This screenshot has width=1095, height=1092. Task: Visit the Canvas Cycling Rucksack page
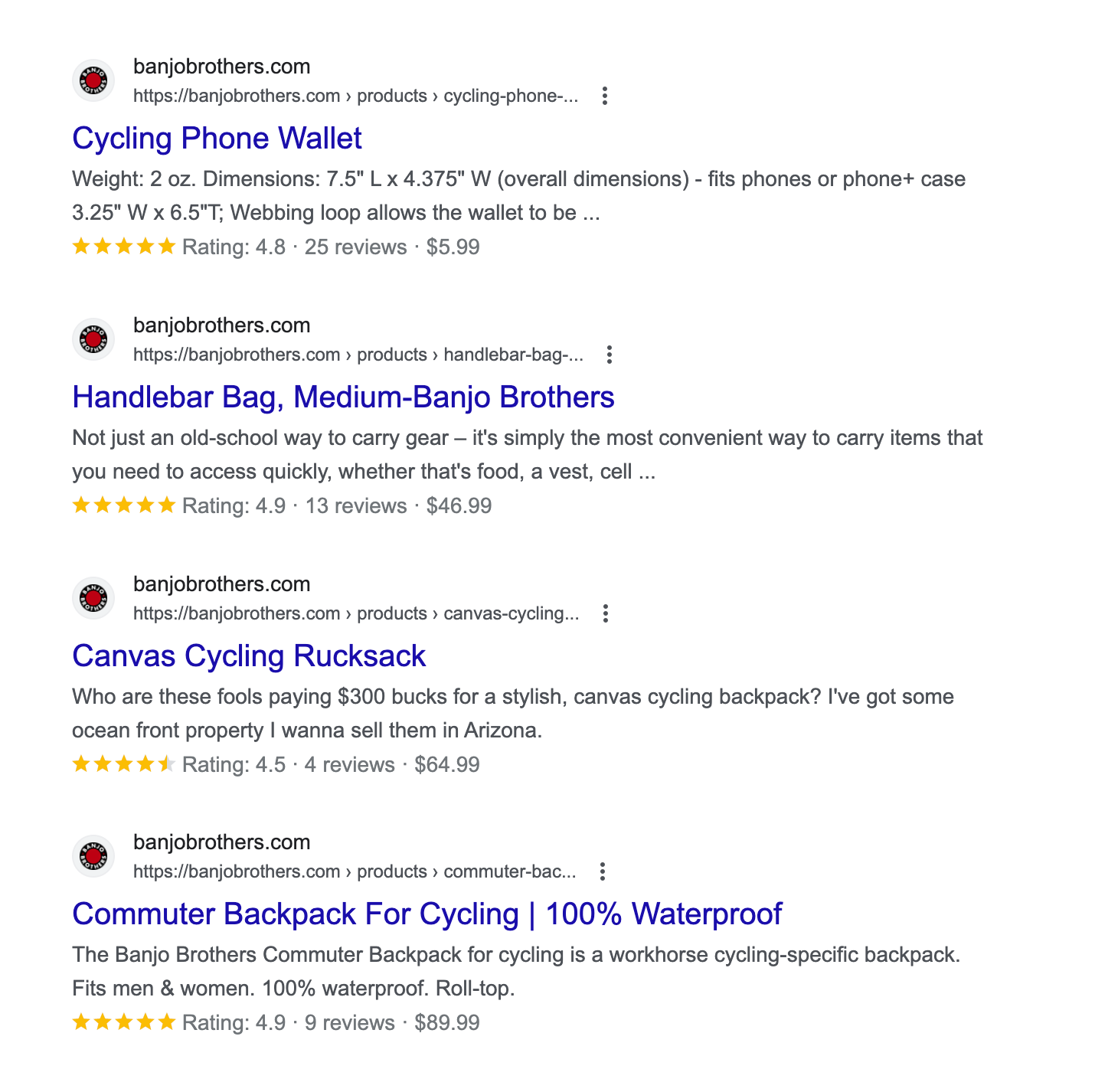[249, 656]
